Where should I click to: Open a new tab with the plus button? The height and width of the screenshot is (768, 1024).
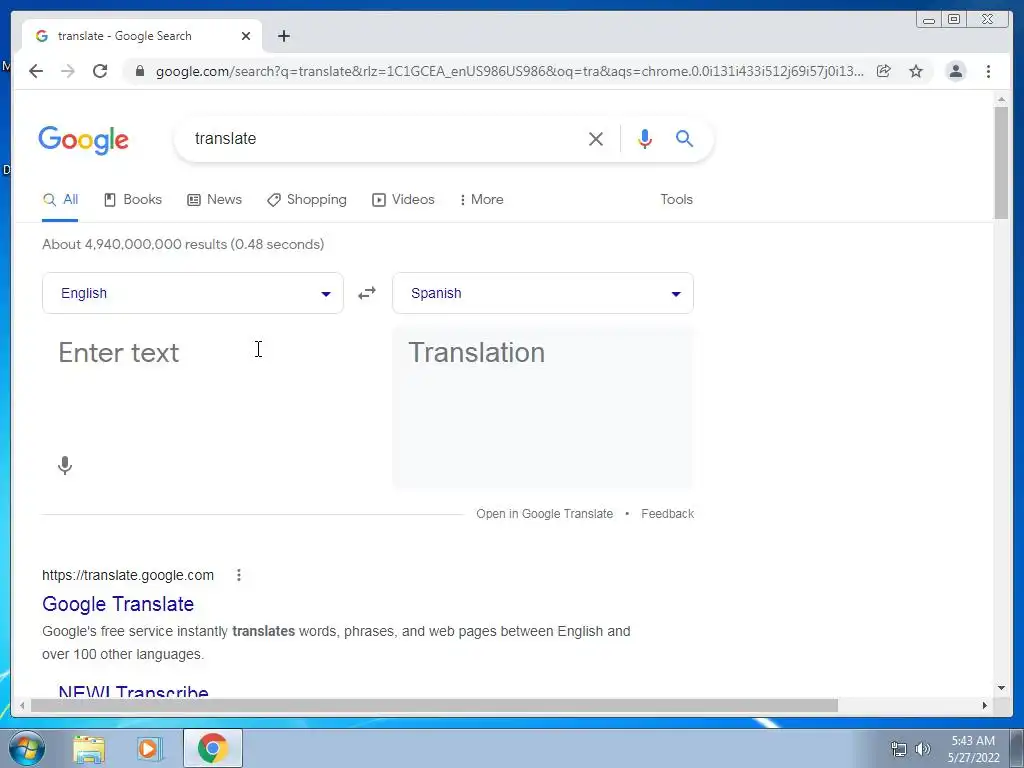[x=283, y=36]
